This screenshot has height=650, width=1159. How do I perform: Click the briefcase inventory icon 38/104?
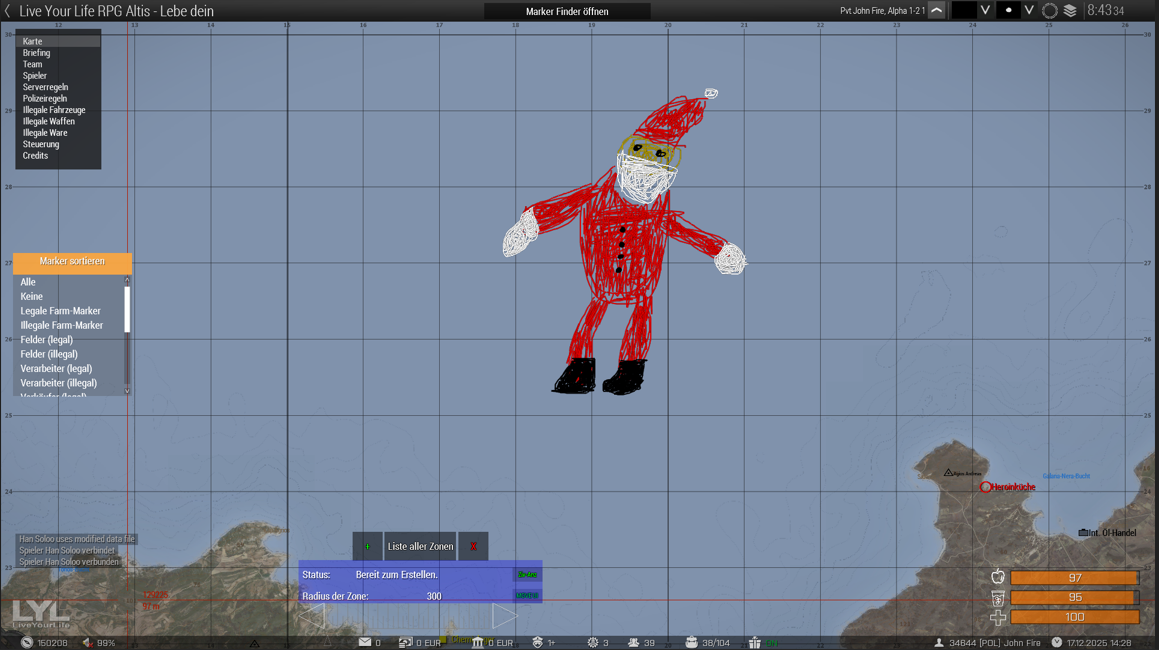click(x=691, y=643)
